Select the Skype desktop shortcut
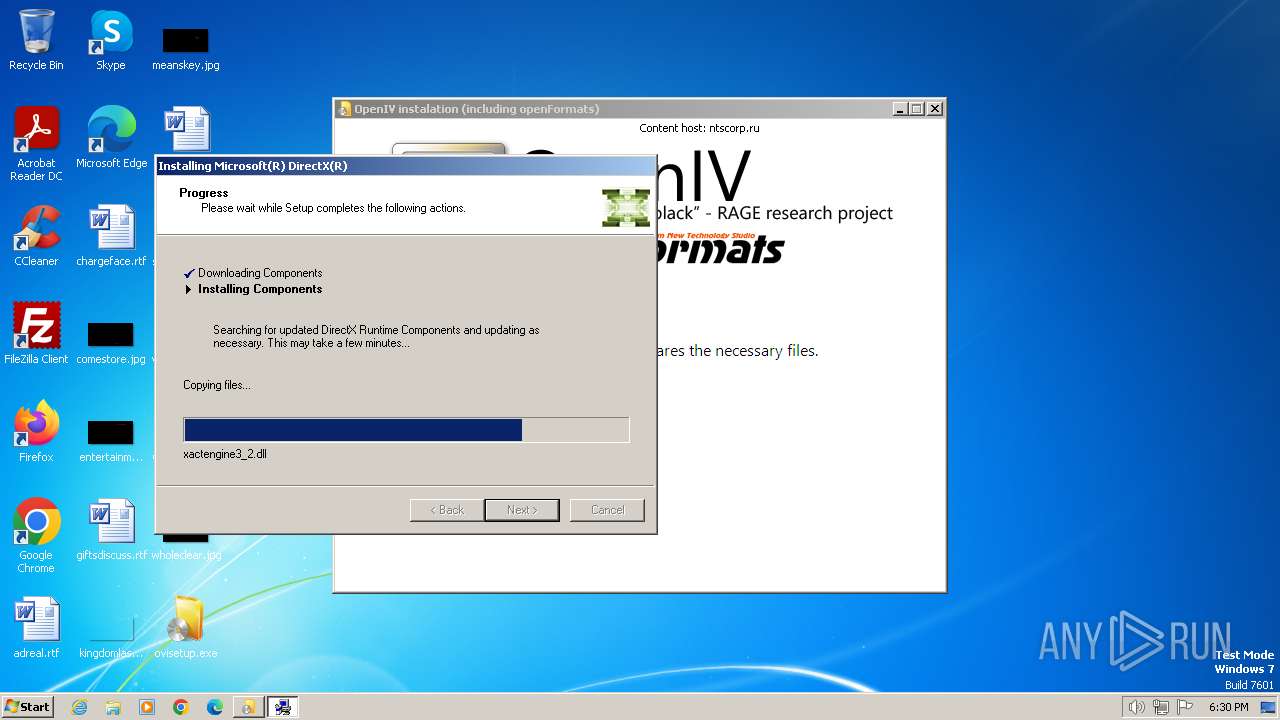The image size is (1280, 720). (x=111, y=40)
